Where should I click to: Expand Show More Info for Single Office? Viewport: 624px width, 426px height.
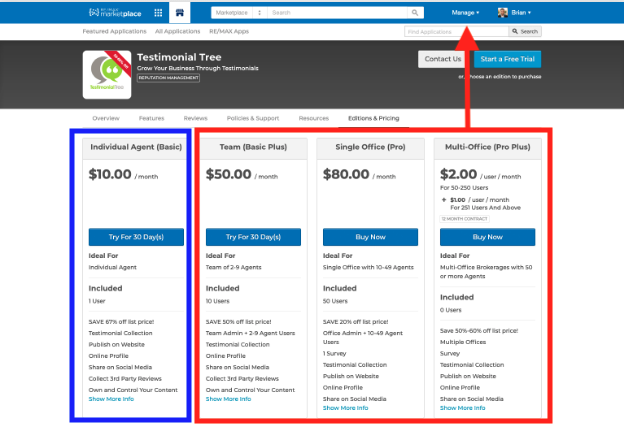(345, 408)
